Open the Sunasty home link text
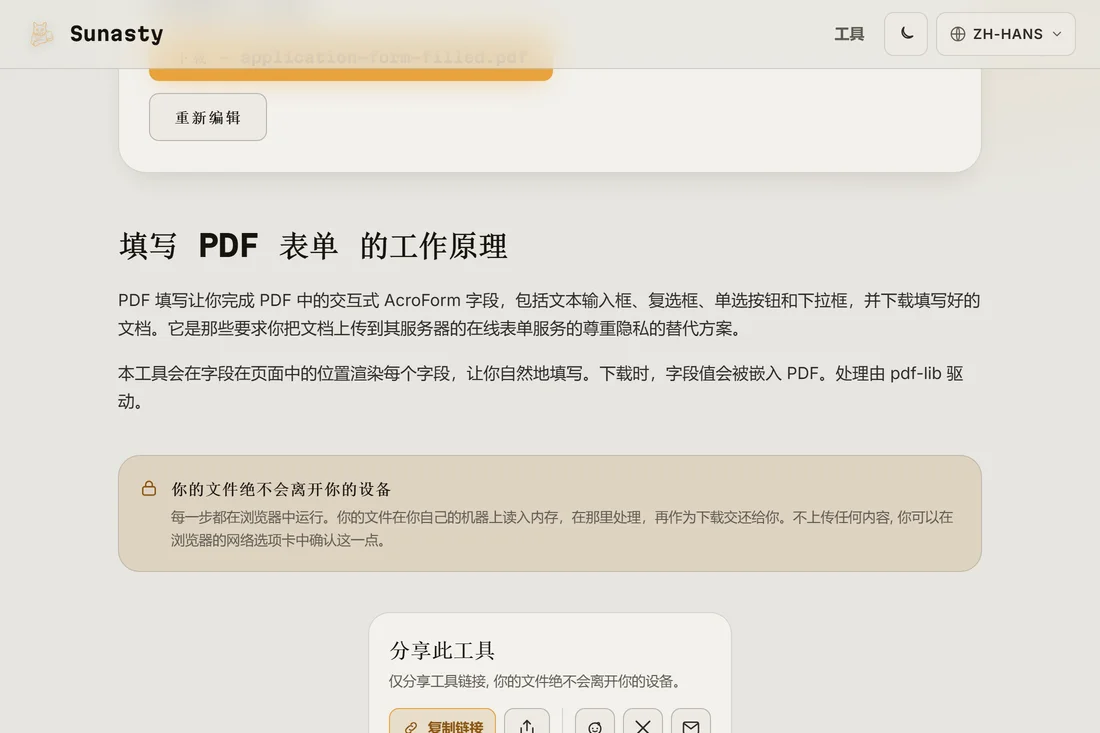The width and height of the screenshot is (1100, 733). coord(116,34)
